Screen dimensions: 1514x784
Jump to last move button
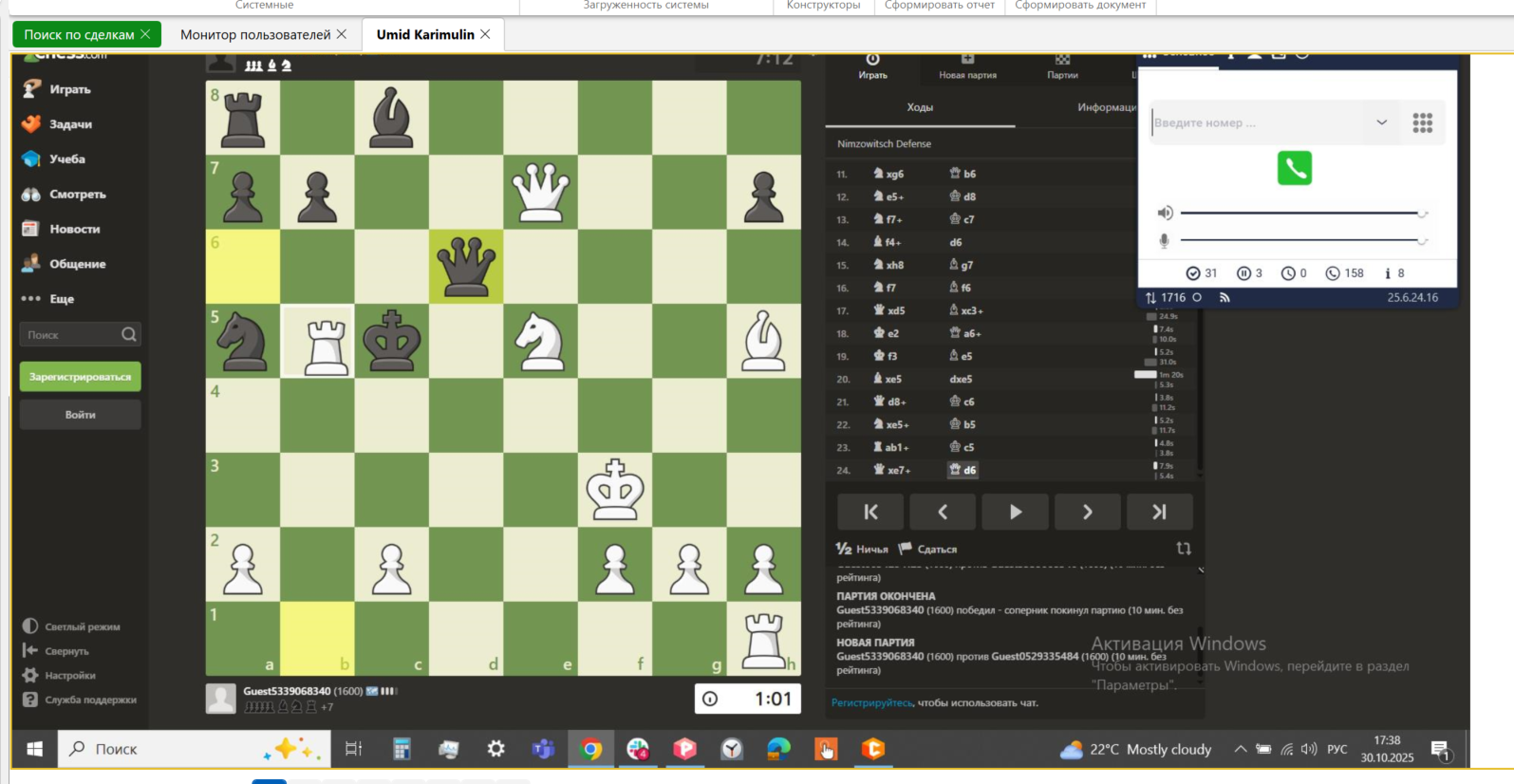1159,512
